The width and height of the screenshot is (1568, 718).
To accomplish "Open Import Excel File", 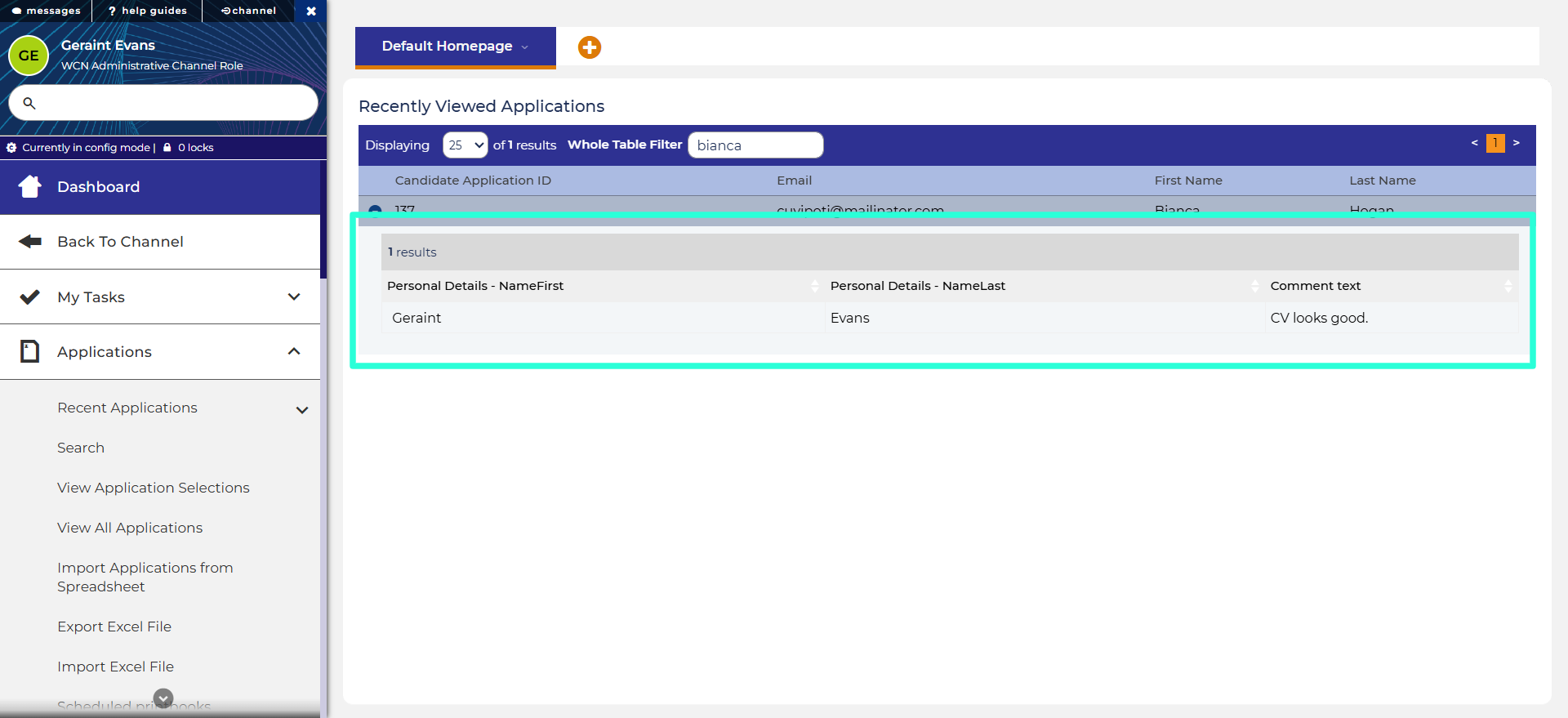I will [115, 667].
